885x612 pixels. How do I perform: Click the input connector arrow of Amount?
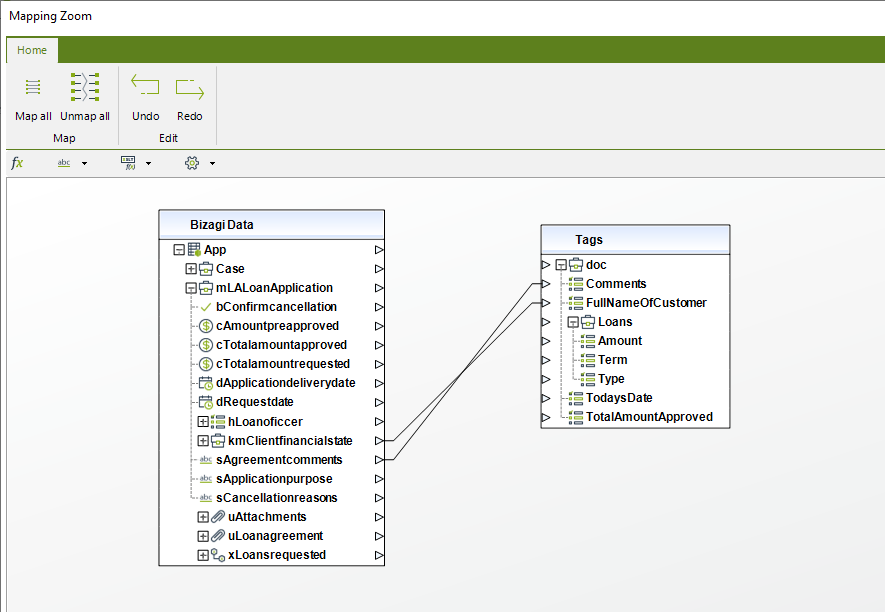tap(546, 341)
